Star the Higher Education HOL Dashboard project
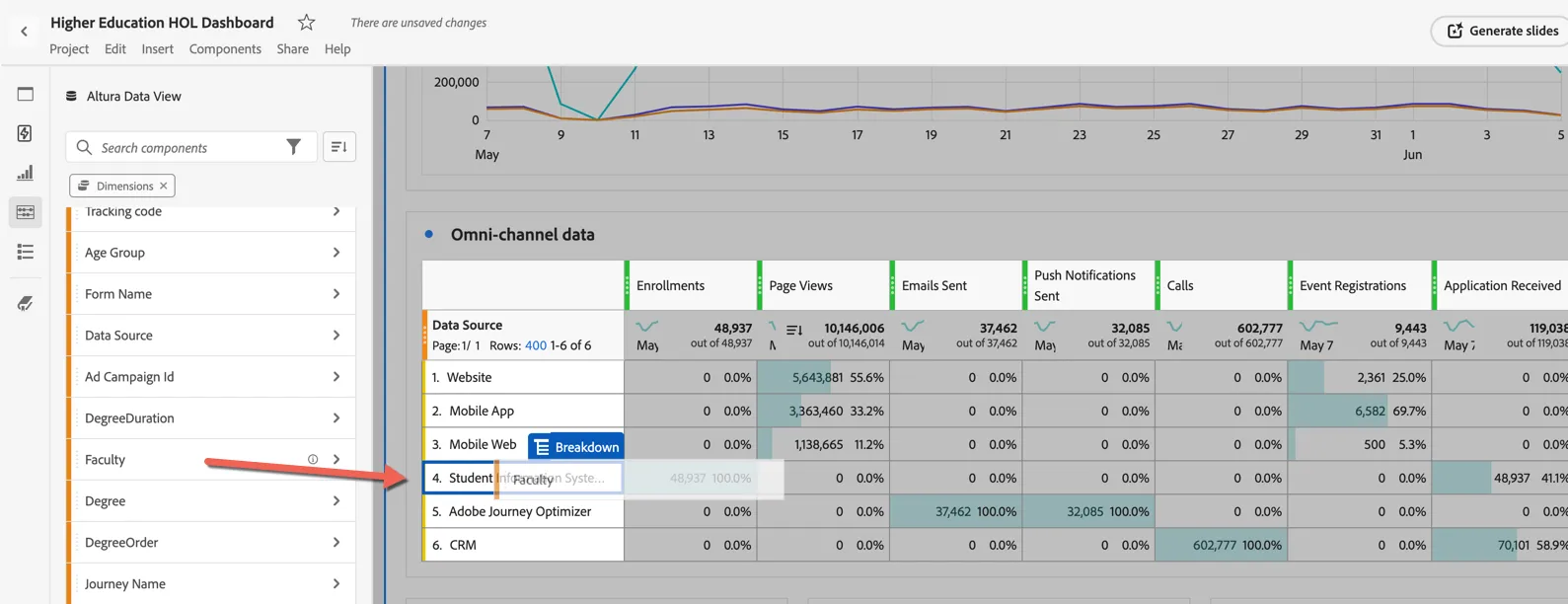 (307, 22)
